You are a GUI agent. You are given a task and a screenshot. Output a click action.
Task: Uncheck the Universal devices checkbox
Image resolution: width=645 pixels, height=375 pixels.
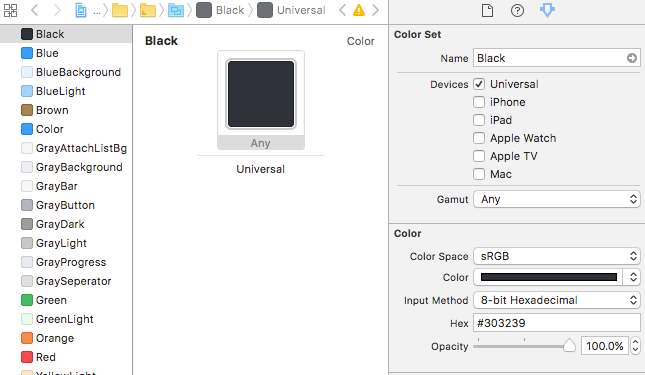point(479,84)
